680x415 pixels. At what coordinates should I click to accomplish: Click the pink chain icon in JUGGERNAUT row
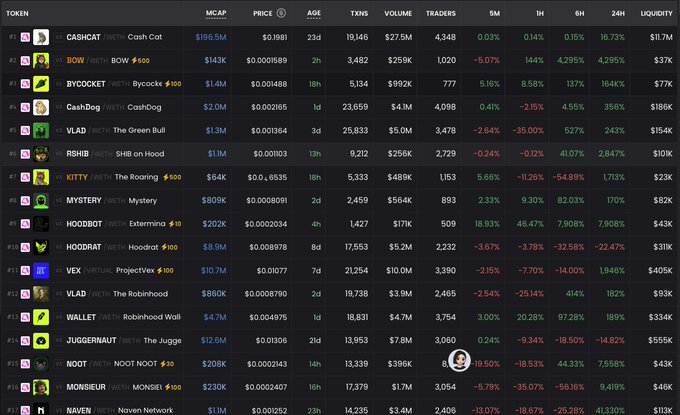point(26,340)
